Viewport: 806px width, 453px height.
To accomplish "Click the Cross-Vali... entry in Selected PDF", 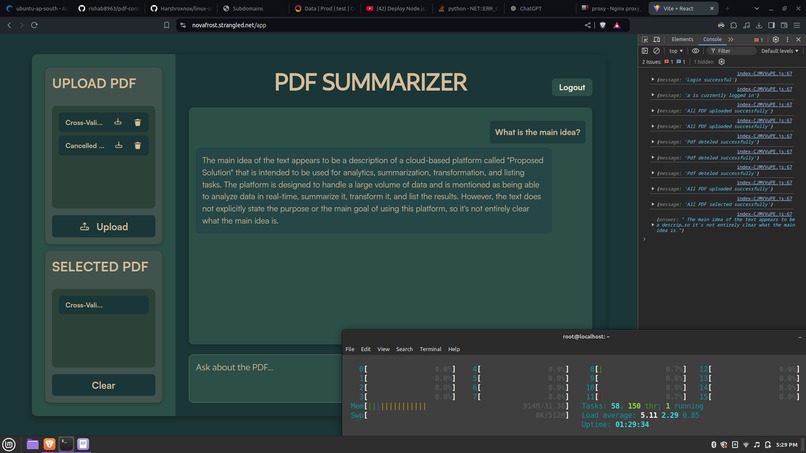I will coord(103,305).
